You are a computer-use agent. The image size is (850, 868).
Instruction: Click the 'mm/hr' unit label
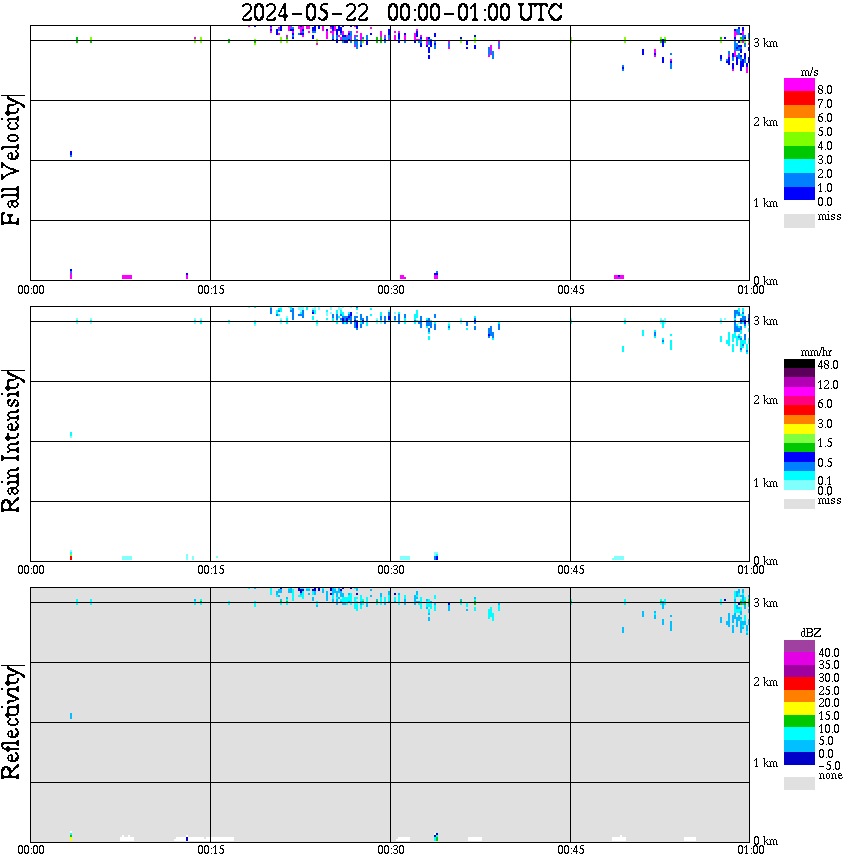pyautogui.click(x=816, y=352)
